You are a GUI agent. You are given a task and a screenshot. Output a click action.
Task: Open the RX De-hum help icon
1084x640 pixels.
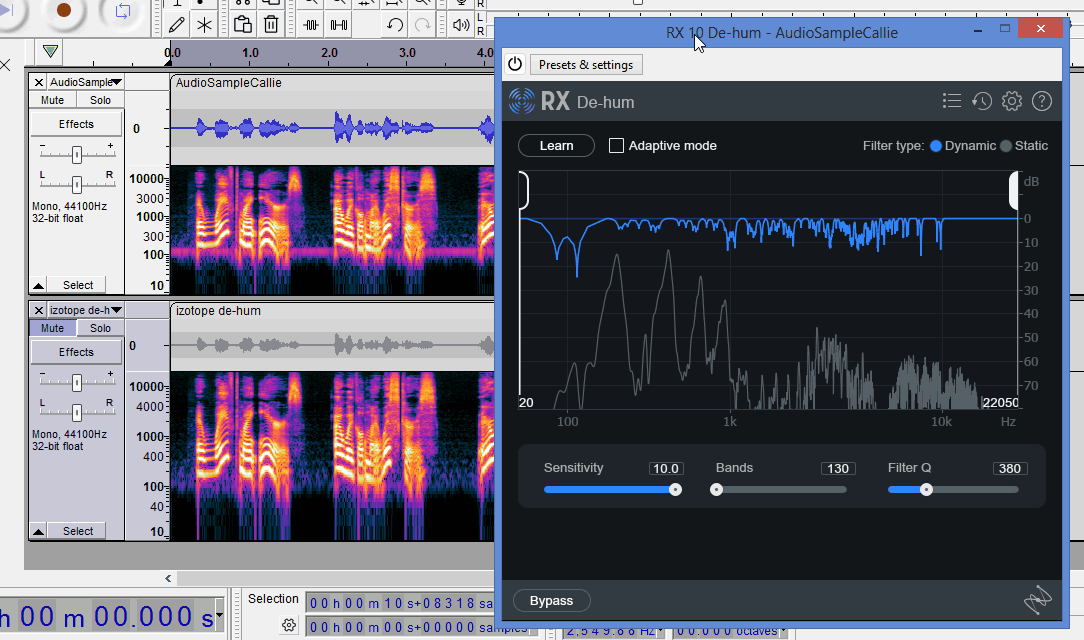pyautogui.click(x=1042, y=102)
